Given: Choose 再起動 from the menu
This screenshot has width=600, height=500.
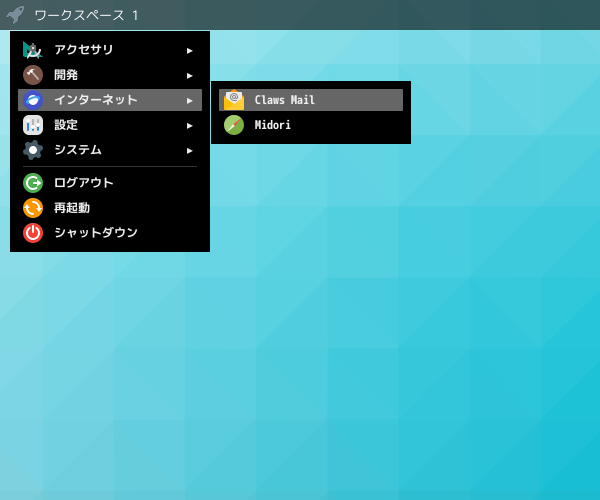Looking at the screenshot, I should click(x=110, y=208).
